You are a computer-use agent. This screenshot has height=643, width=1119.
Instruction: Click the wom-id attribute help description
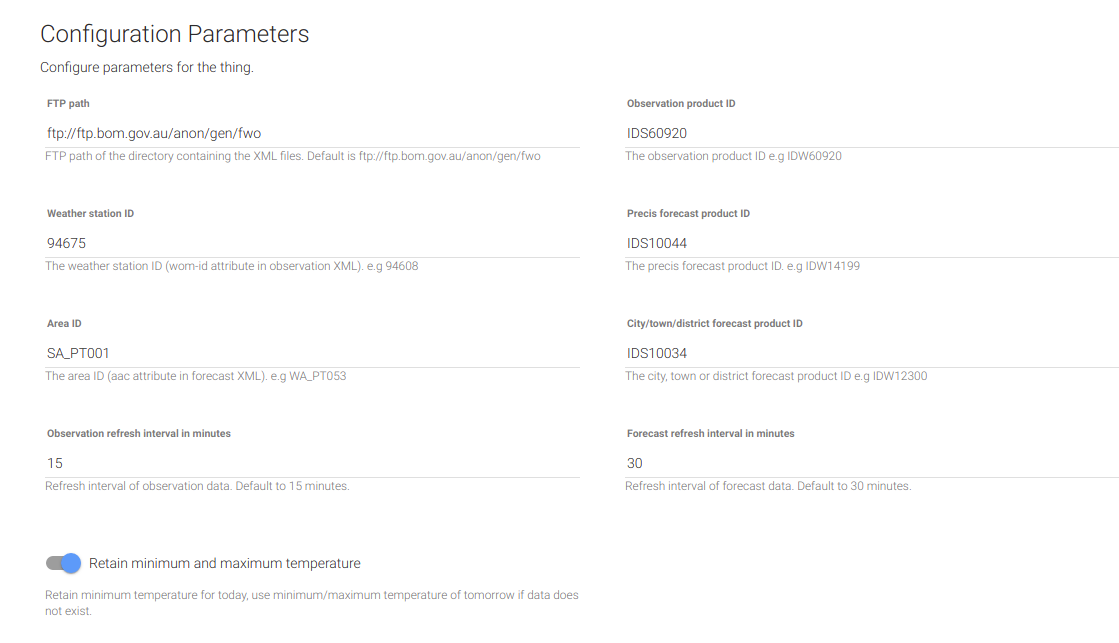tap(232, 266)
